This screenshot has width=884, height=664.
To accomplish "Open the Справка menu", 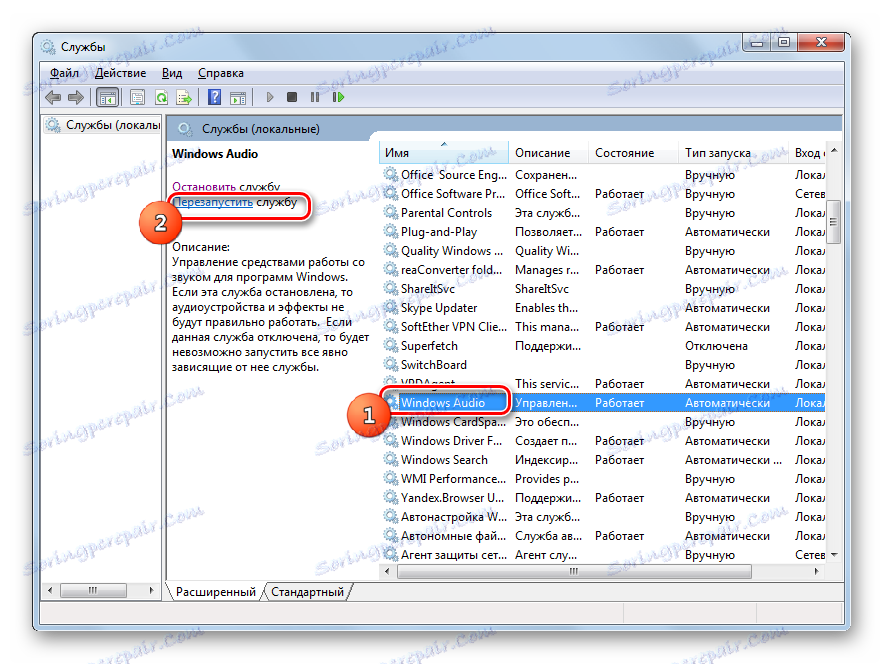I will pos(220,73).
